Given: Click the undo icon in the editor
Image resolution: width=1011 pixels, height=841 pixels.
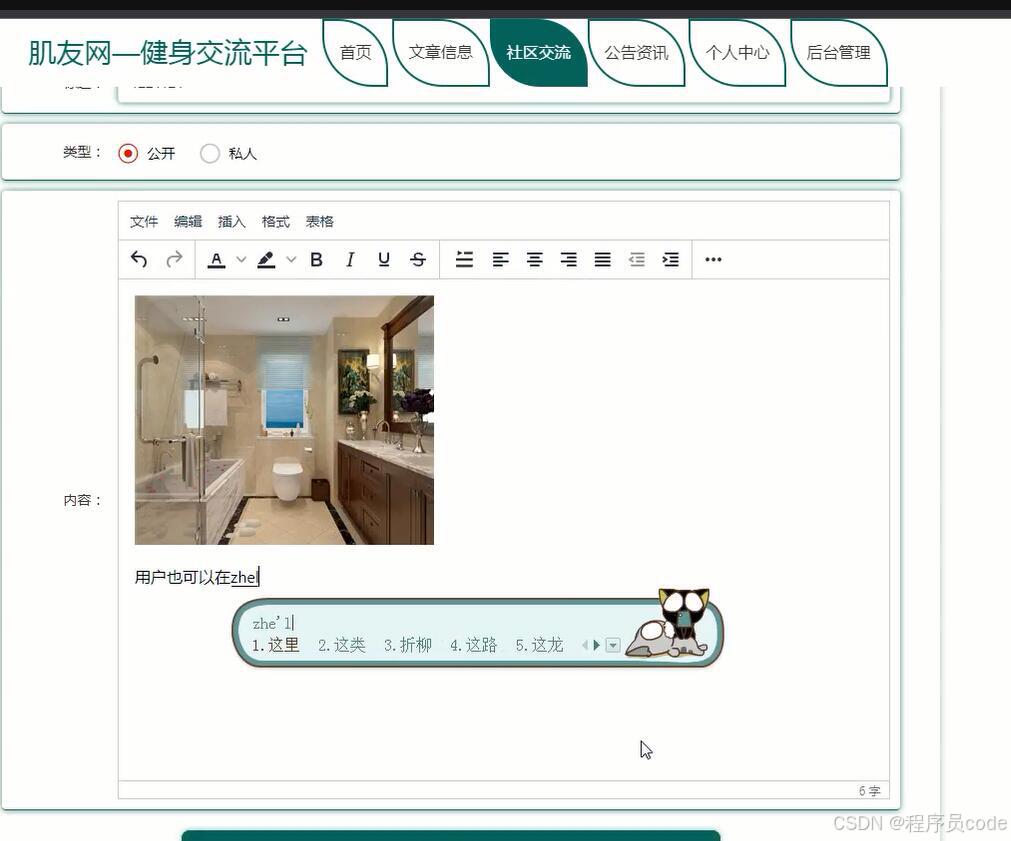Looking at the screenshot, I should 139,259.
